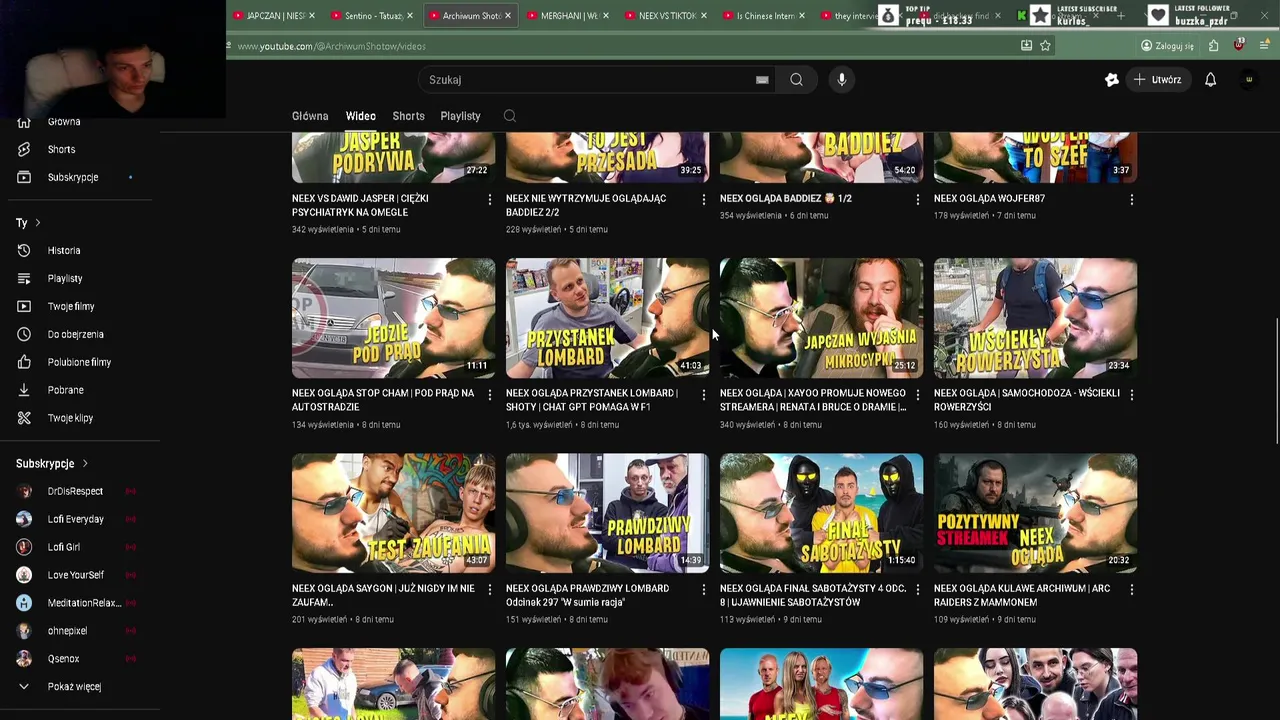Open options for PRZYSTANEK LOMBARD video
Viewport: 1280px width, 720px height.
[703, 395]
